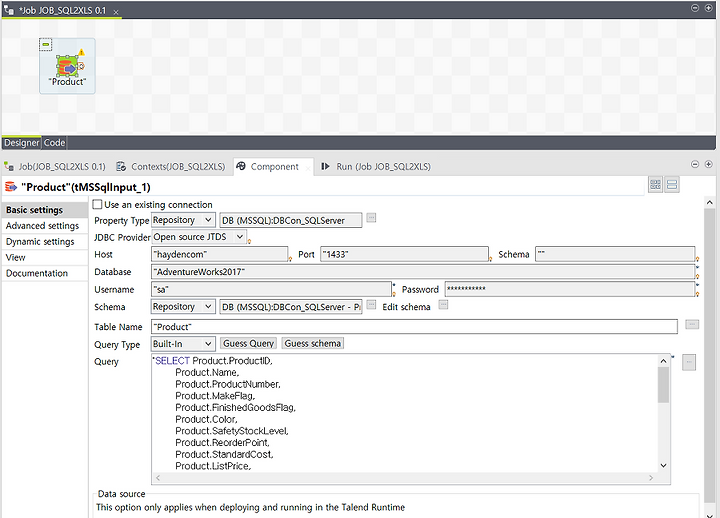Maximize the Component panel

(709, 164)
